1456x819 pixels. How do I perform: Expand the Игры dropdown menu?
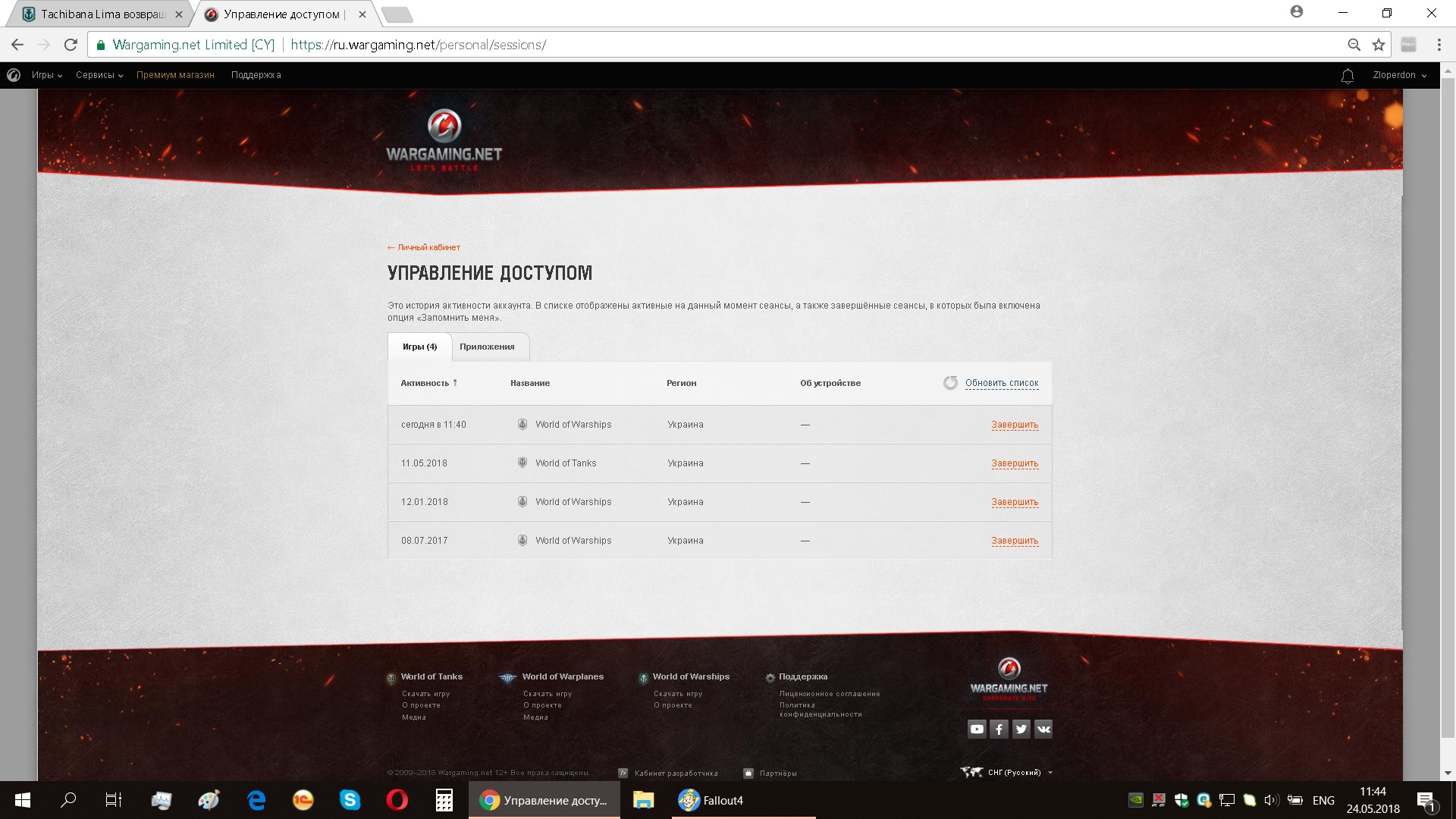click(46, 75)
